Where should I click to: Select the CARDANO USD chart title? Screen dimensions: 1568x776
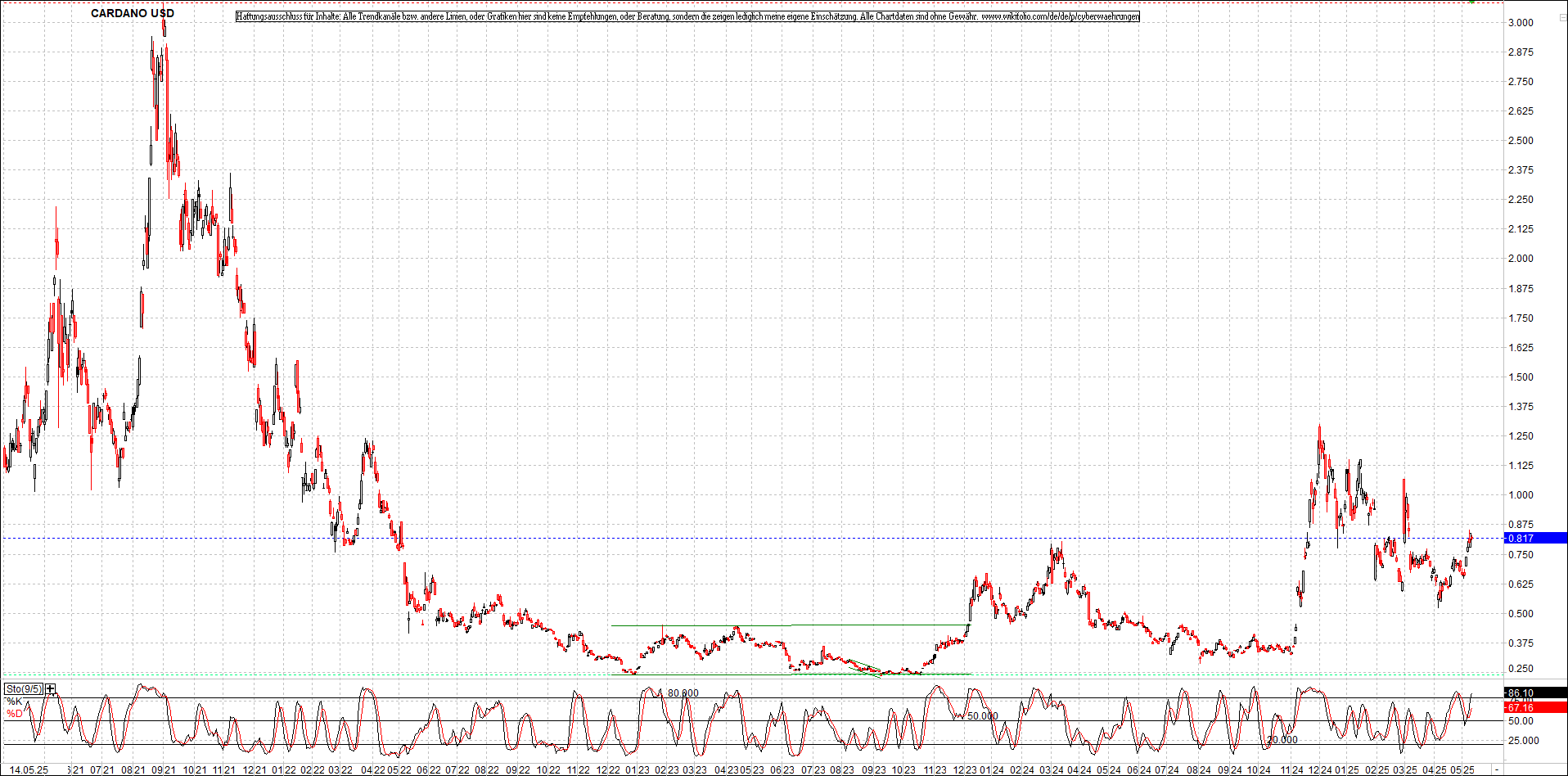132,12
